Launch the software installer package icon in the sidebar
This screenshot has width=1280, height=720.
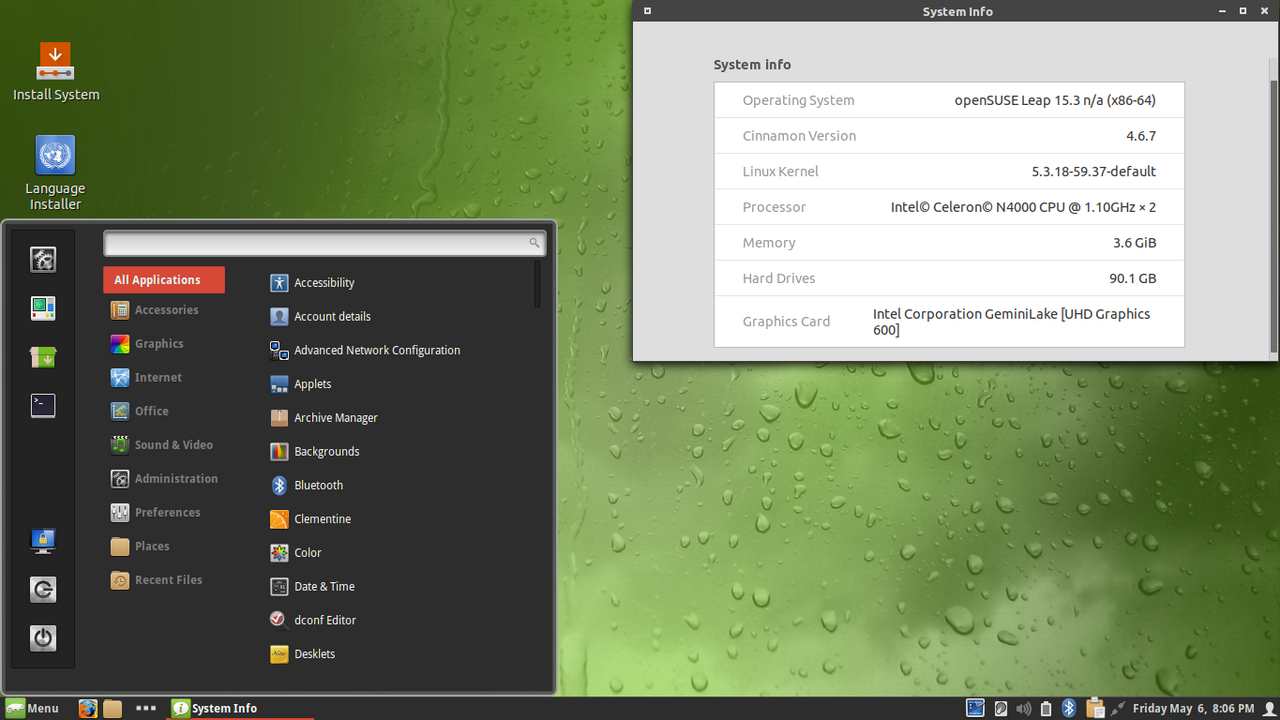coord(43,357)
